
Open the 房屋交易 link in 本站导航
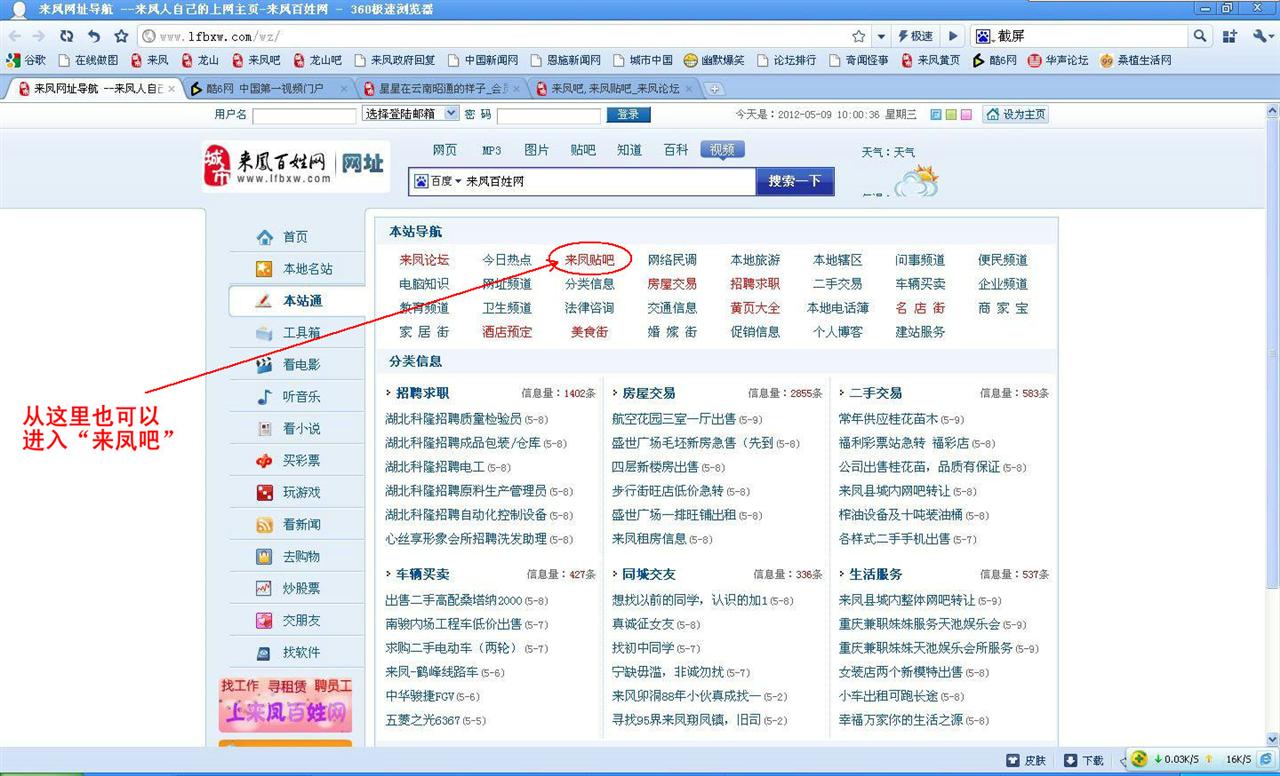pos(672,284)
